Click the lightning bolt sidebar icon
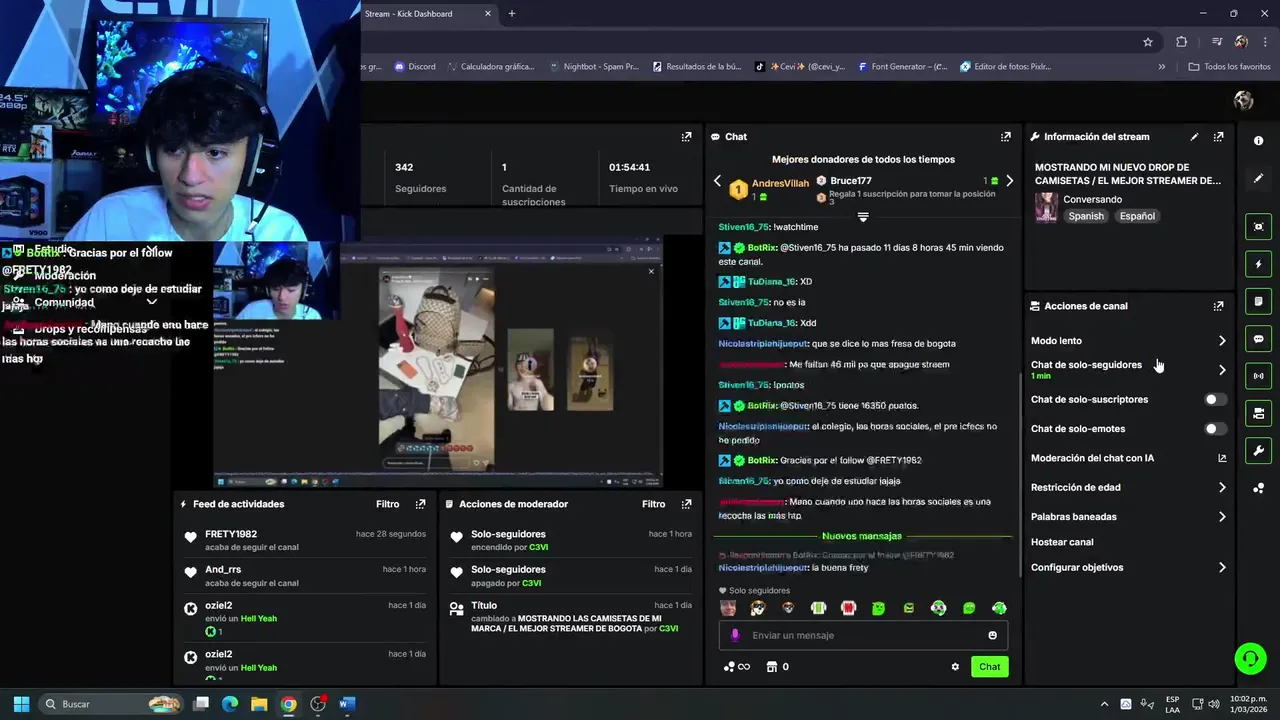This screenshot has width=1280, height=720. tap(1259, 264)
